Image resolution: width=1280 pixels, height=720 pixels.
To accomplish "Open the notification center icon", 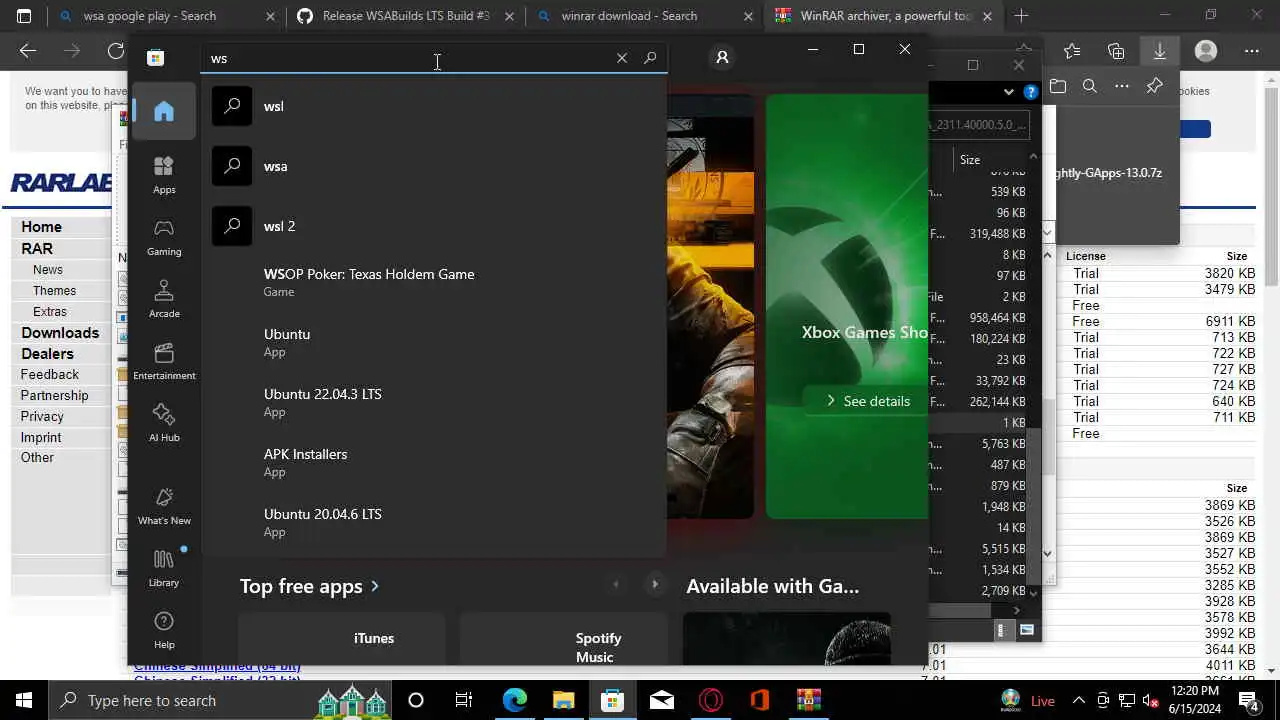I will point(1249,700).
